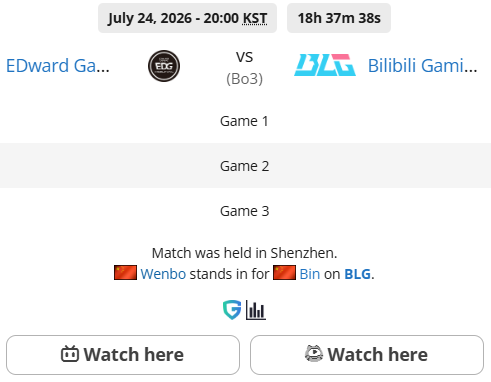Click Watch here with Bilibili TV icon
Viewport: 491px width, 382px height.
(x=123, y=355)
